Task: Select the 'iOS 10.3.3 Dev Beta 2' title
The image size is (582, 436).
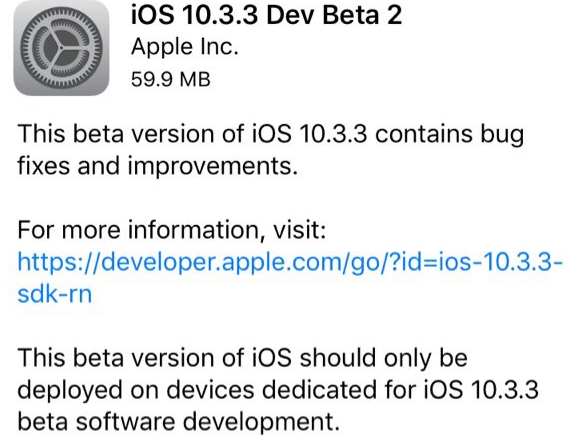Action: pyautogui.click(x=266, y=15)
